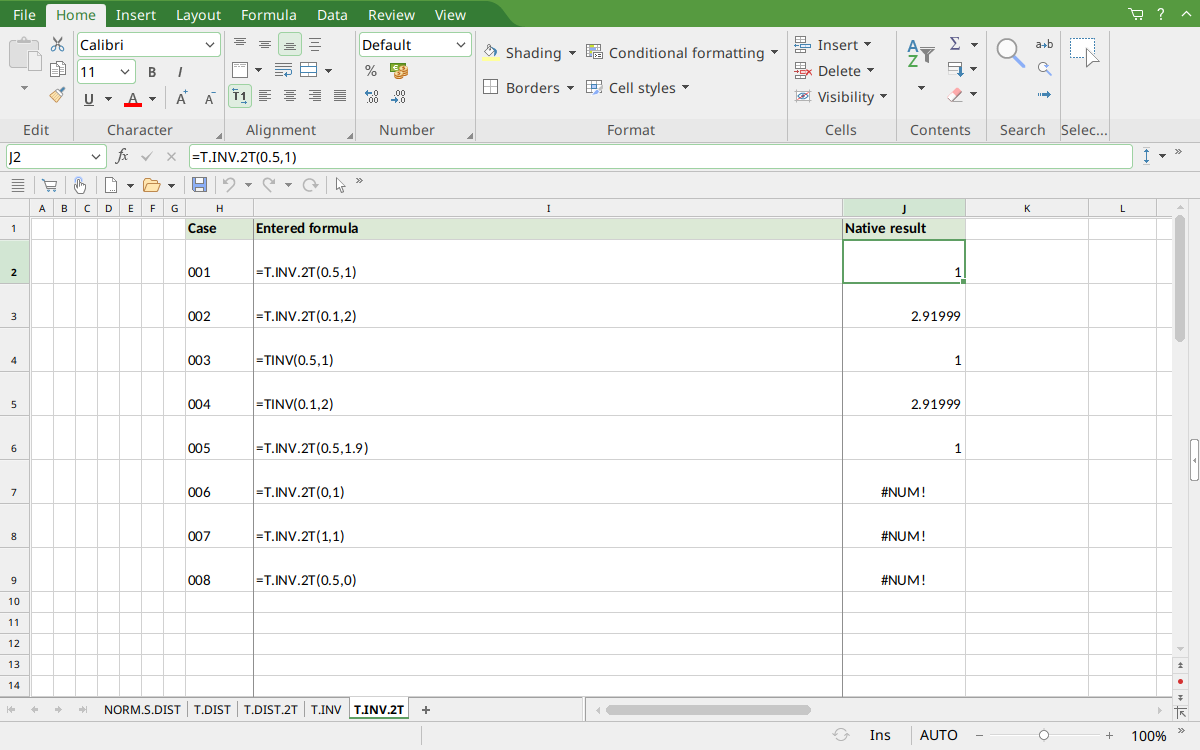
Task: Open Replace a→b icon
Action: (x=1044, y=44)
